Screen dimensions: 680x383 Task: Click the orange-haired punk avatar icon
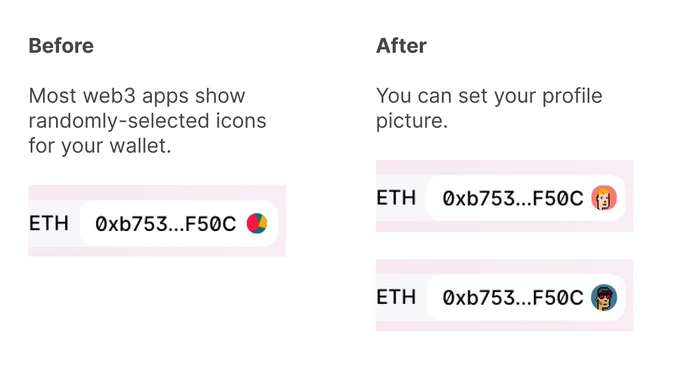604,198
